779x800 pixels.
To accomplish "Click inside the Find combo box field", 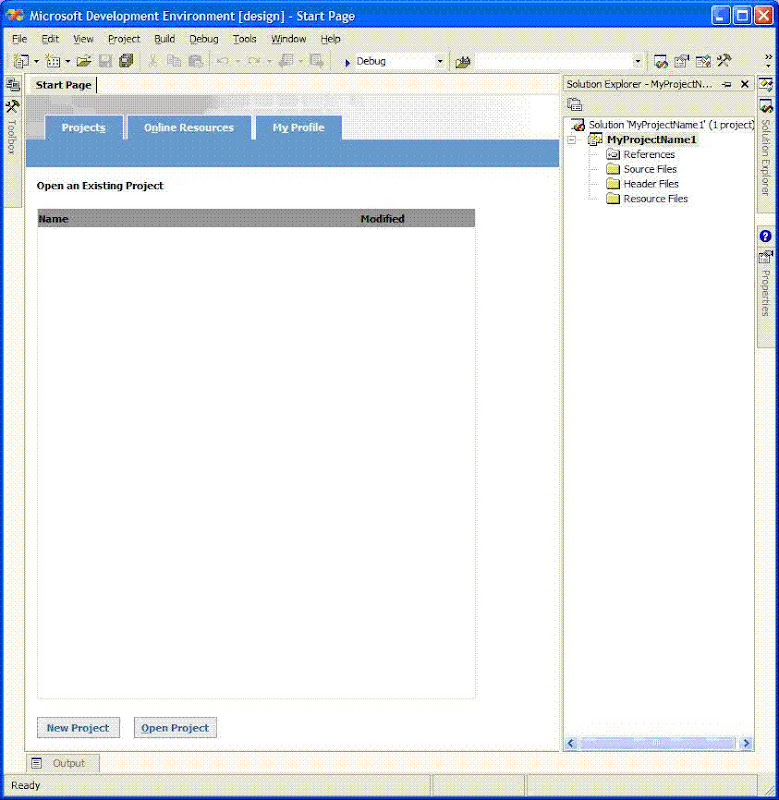I will pyautogui.click(x=554, y=62).
